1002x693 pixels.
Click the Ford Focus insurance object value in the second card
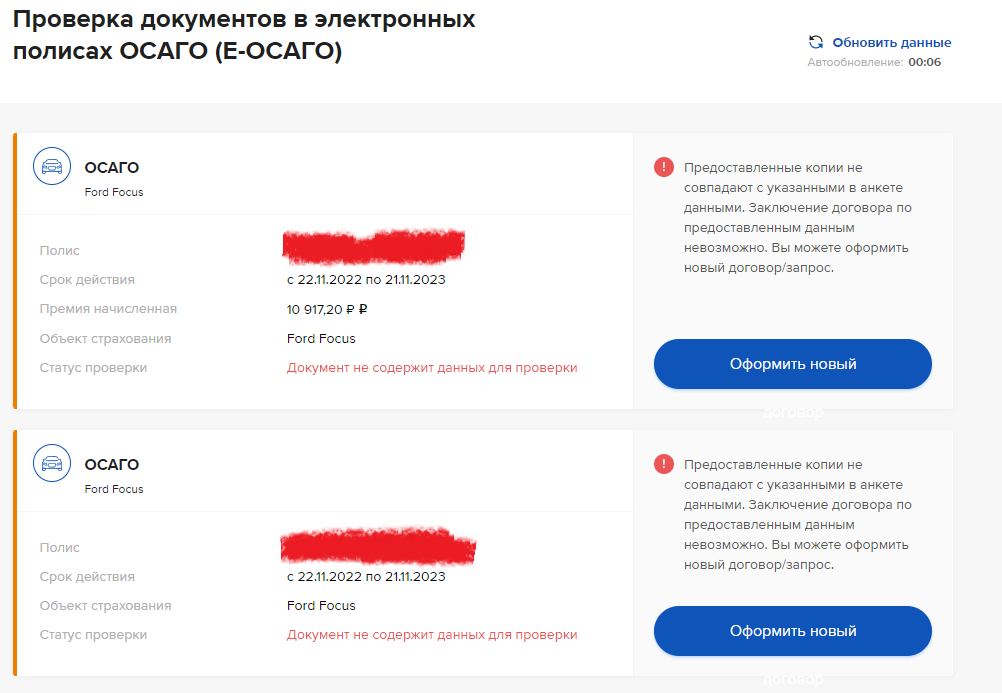tap(321, 606)
